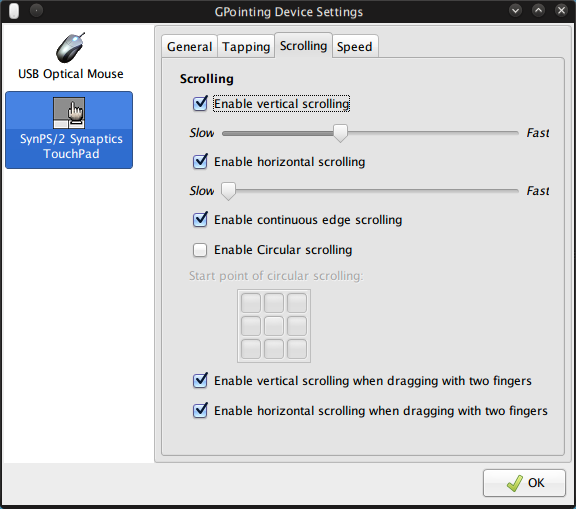Close the GPointing Device Settings window
Viewport: 576px width, 509px height.
point(561,11)
